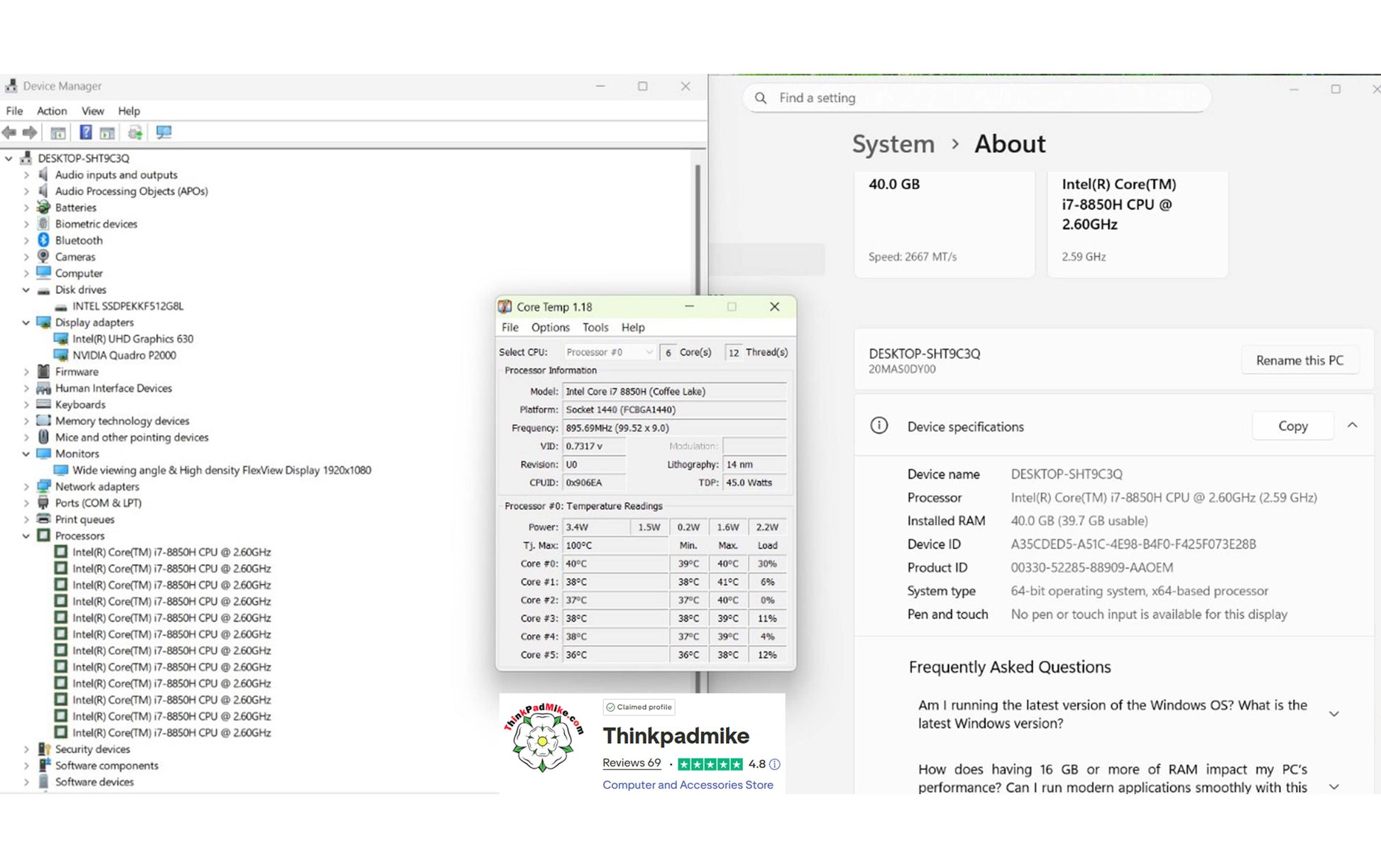Click the Back arrow in Device Manager toolbar
1381x868 pixels.
tap(10, 133)
